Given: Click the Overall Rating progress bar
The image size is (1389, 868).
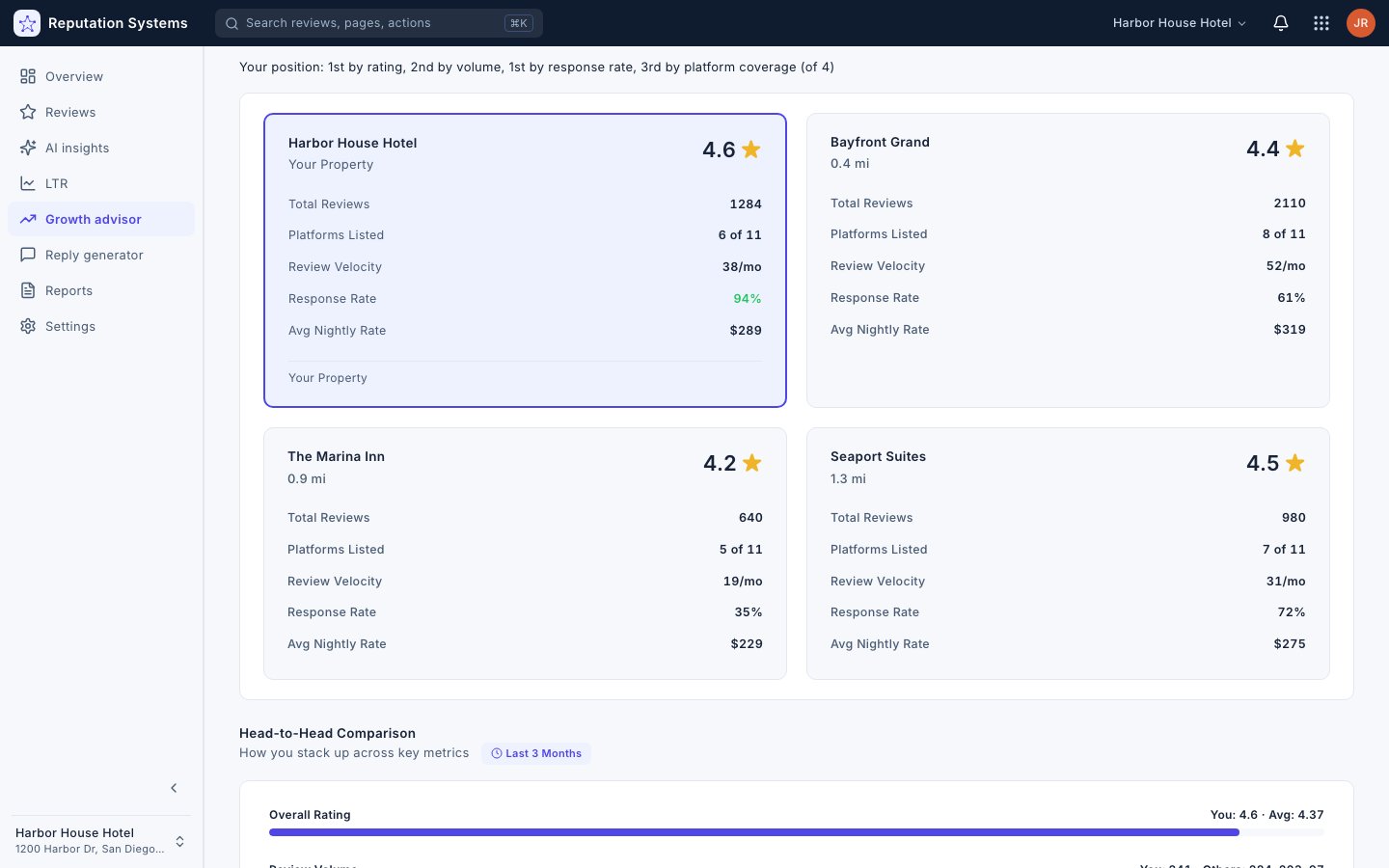Looking at the screenshot, I should (797, 832).
